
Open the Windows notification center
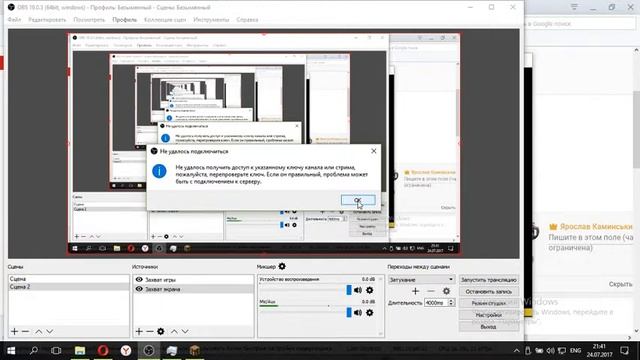[x=624, y=351]
